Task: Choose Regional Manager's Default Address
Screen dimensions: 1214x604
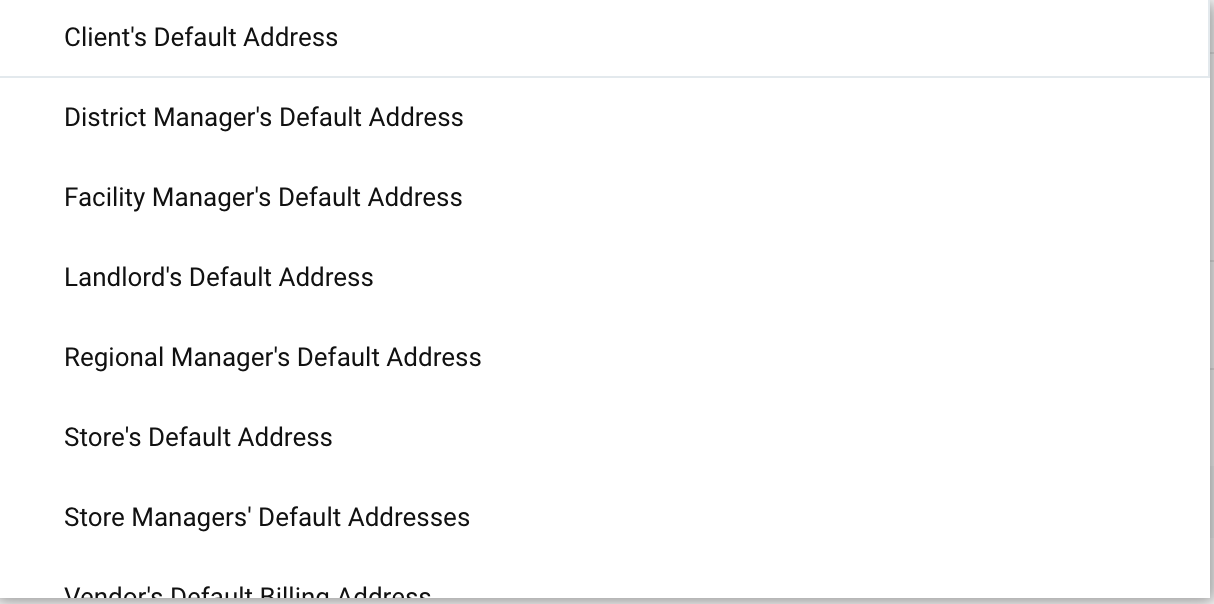Action: click(273, 358)
